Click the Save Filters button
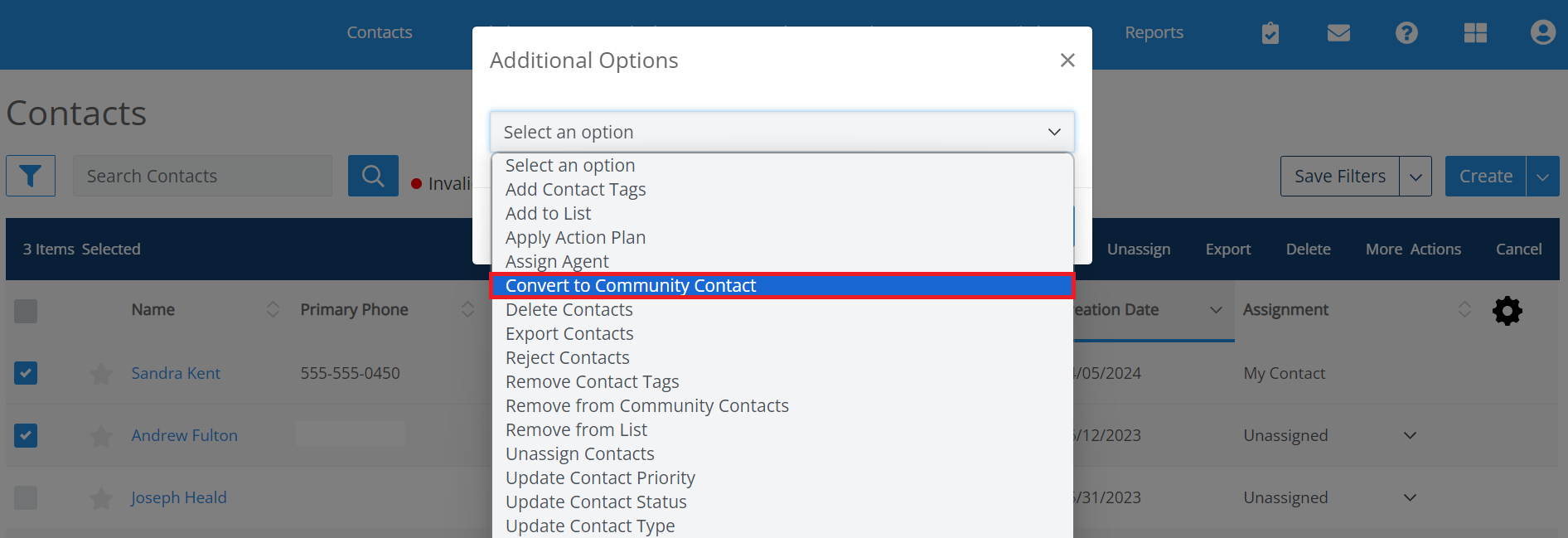This screenshot has height=538, width=1568. tap(1338, 176)
